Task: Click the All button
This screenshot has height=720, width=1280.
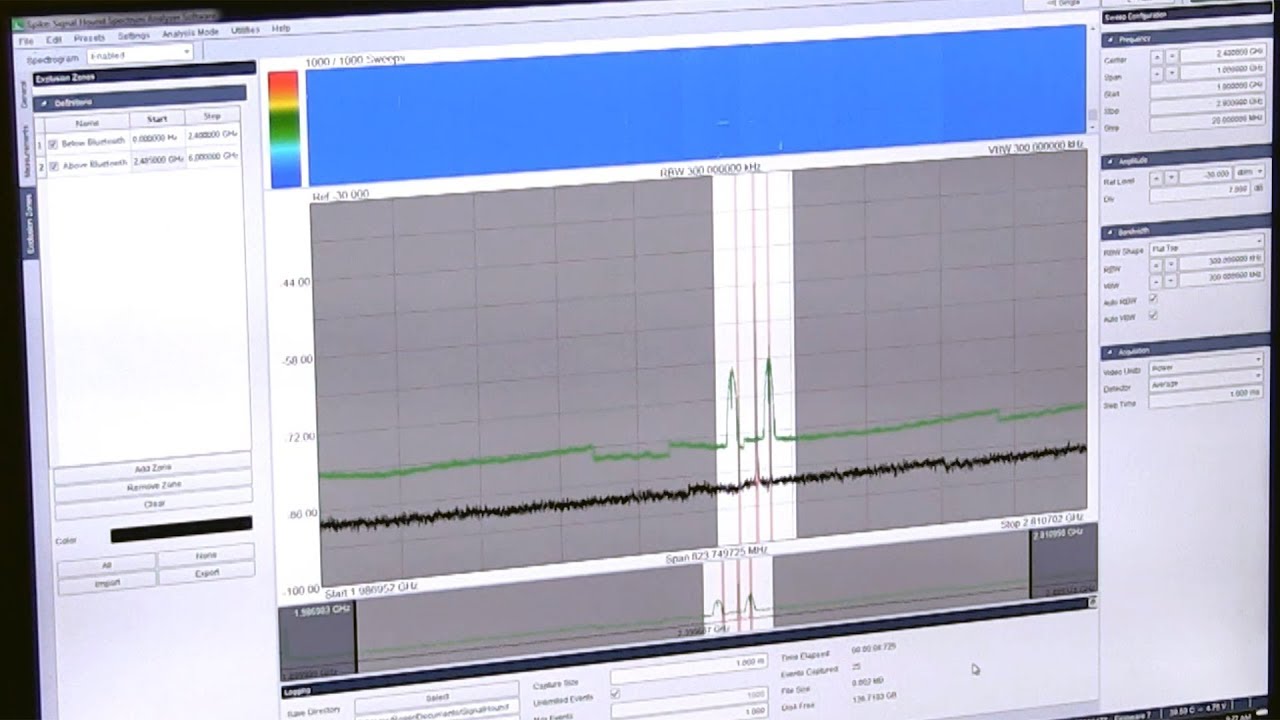Action: coord(107,565)
